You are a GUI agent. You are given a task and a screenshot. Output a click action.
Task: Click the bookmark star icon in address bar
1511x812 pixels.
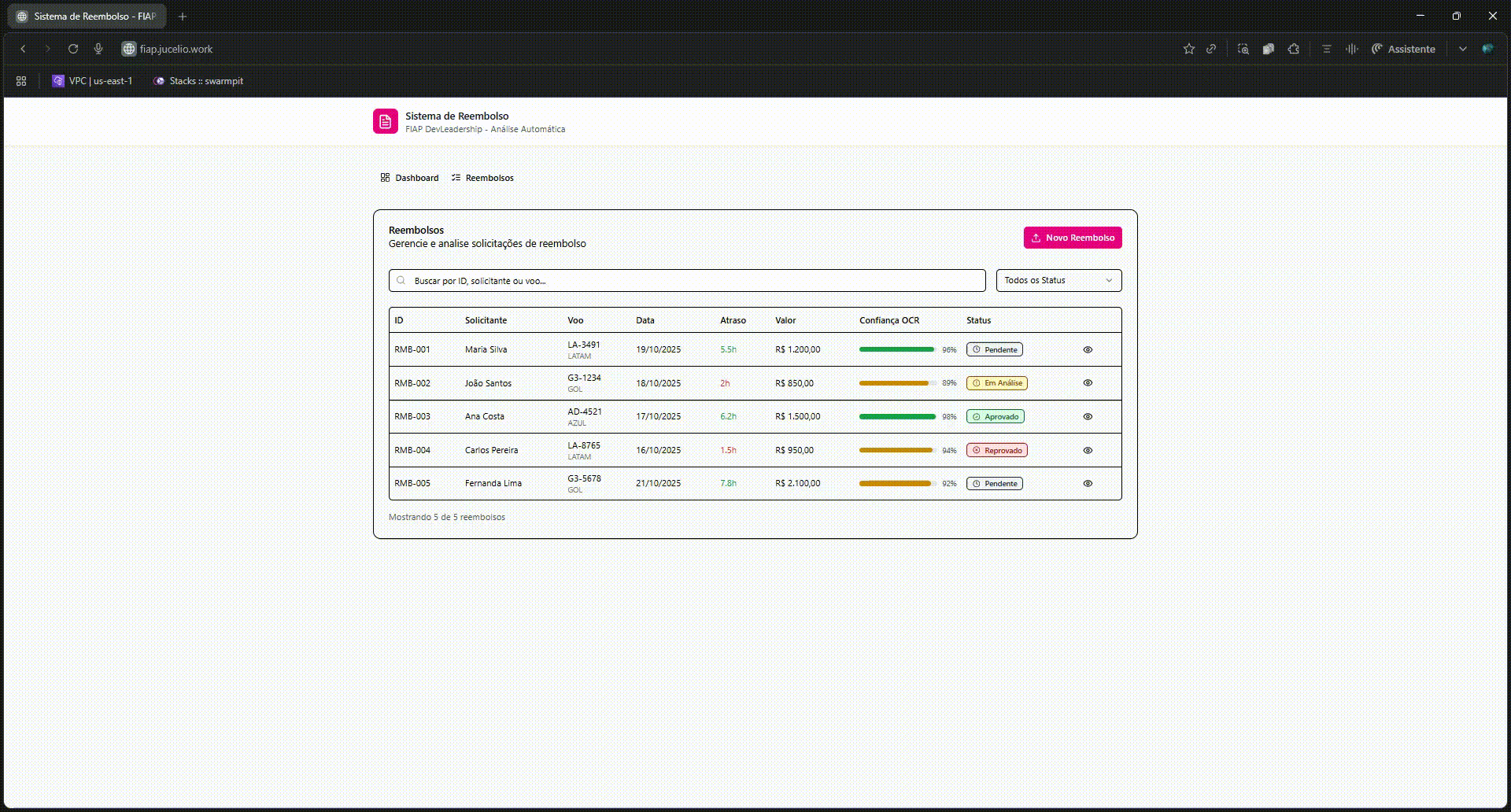coord(1188,49)
